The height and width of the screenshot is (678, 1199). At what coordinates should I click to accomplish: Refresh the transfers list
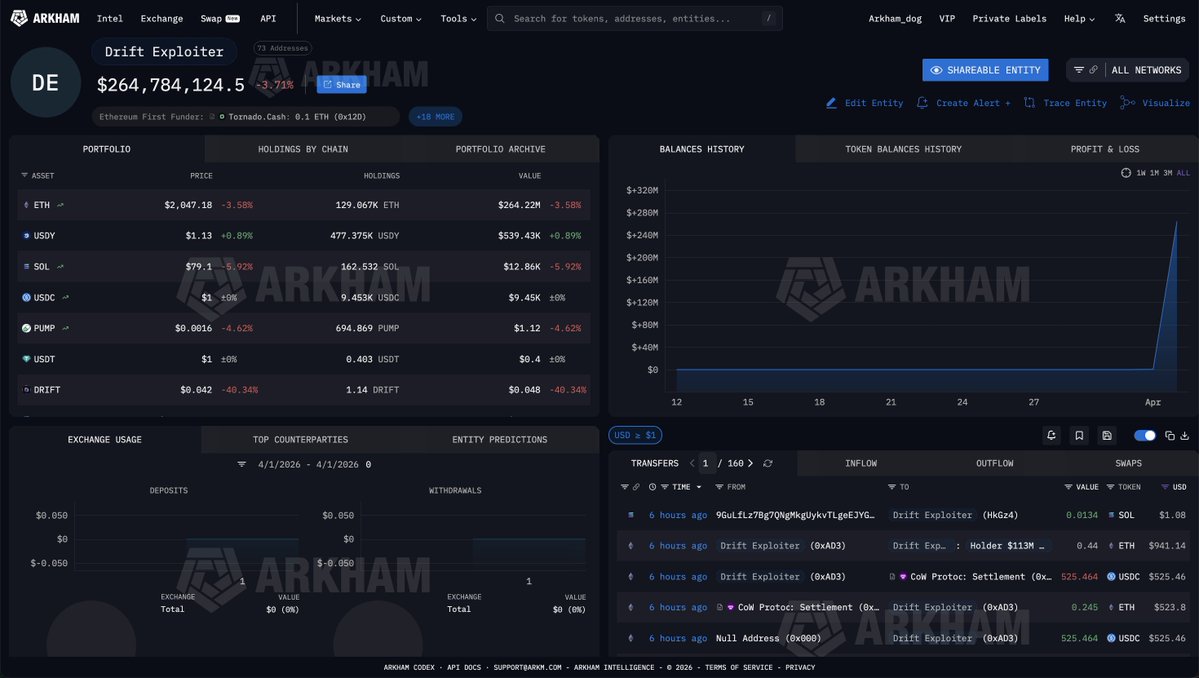click(x=768, y=464)
